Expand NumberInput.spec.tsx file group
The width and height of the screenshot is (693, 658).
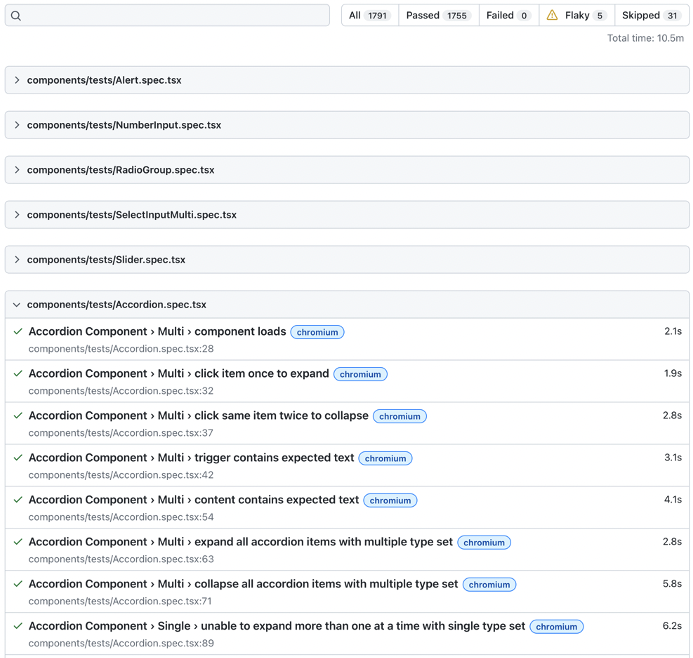pos(347,125)
